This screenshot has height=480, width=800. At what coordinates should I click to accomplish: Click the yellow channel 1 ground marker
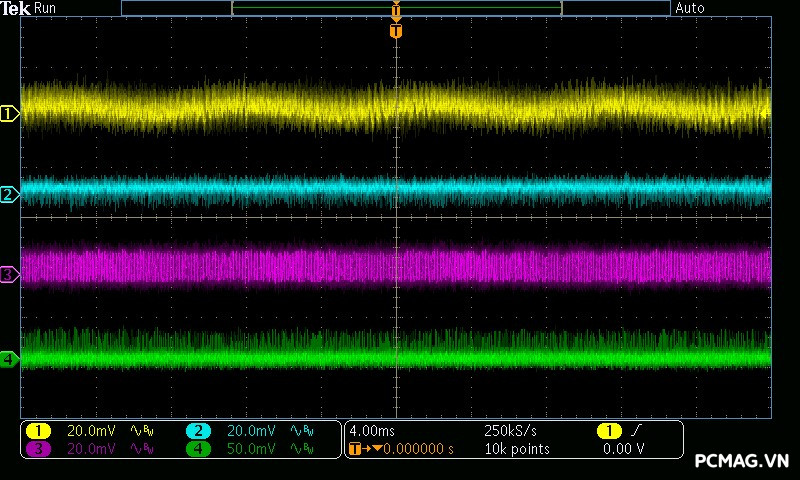pyautogui.click(x=9, y=114)
